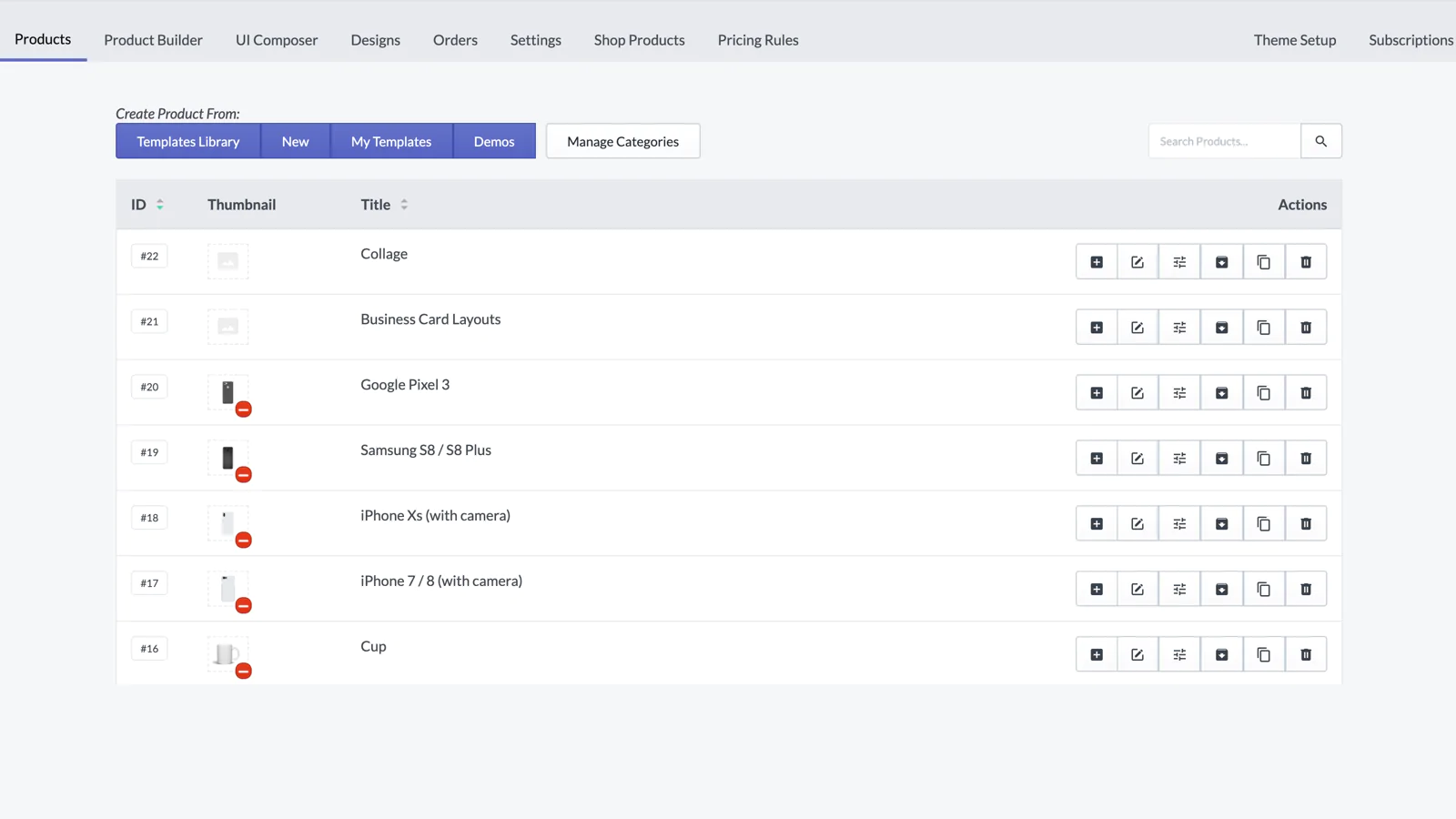
Task: Sort products by Title column arrows
Action: 404,205
